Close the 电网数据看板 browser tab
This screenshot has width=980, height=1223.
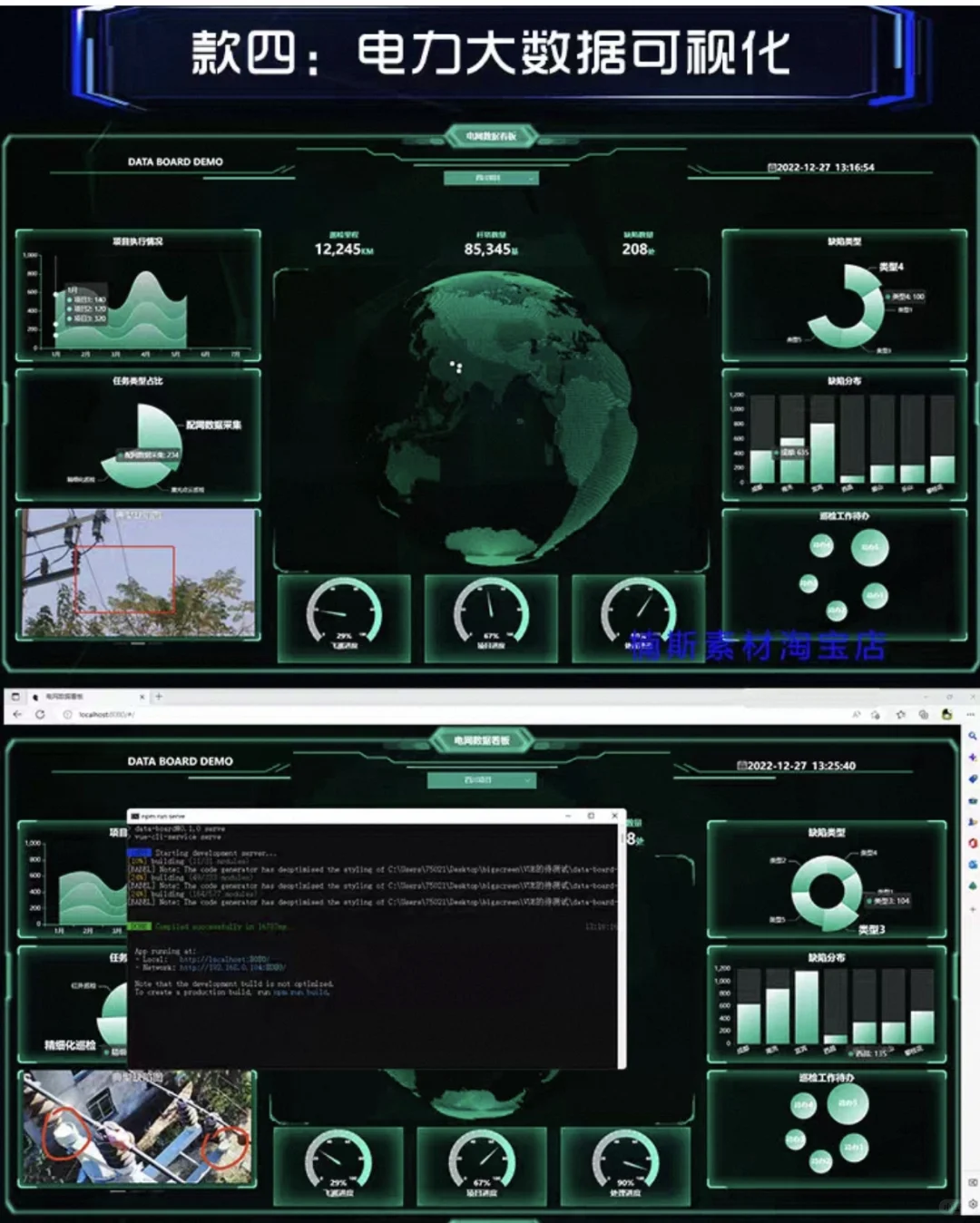click(142, 697)
